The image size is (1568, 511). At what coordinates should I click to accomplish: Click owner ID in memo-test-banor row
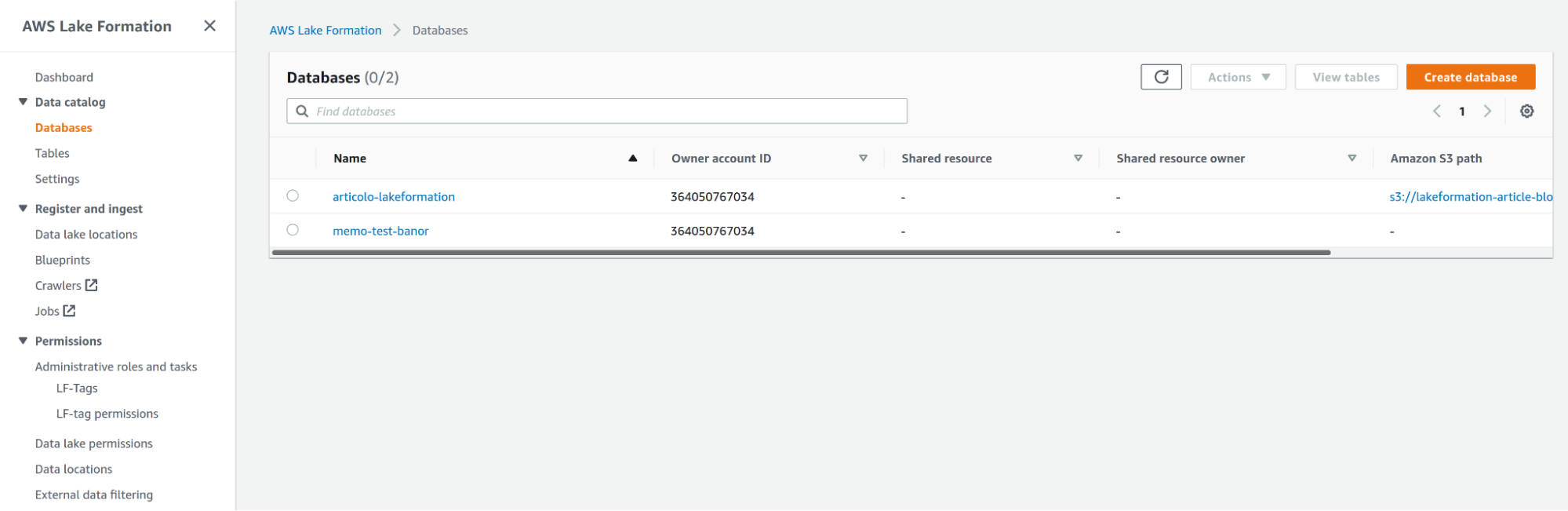point(712,231)
